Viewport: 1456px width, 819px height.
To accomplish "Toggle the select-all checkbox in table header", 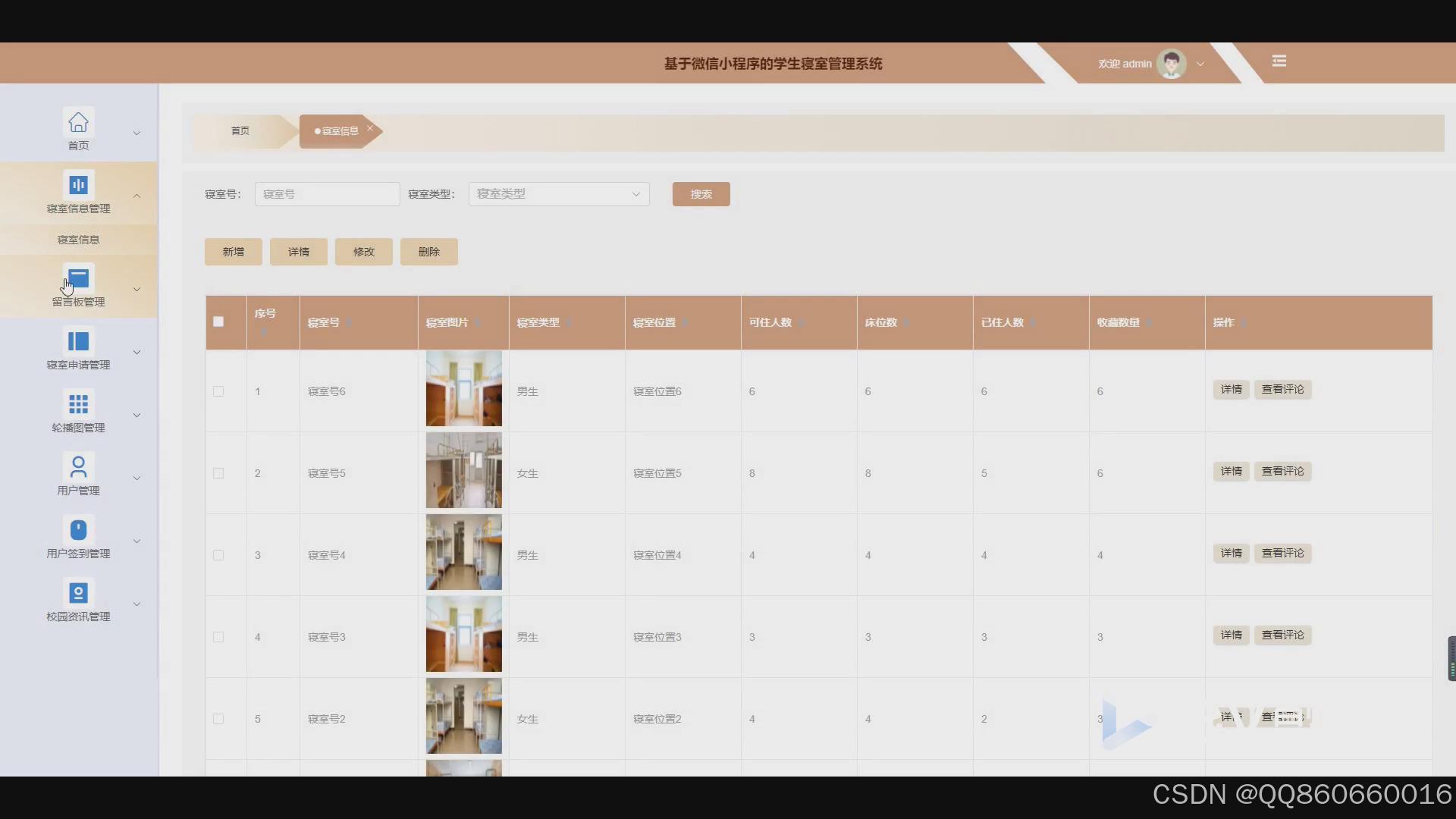I will click(x=218, y=322).
